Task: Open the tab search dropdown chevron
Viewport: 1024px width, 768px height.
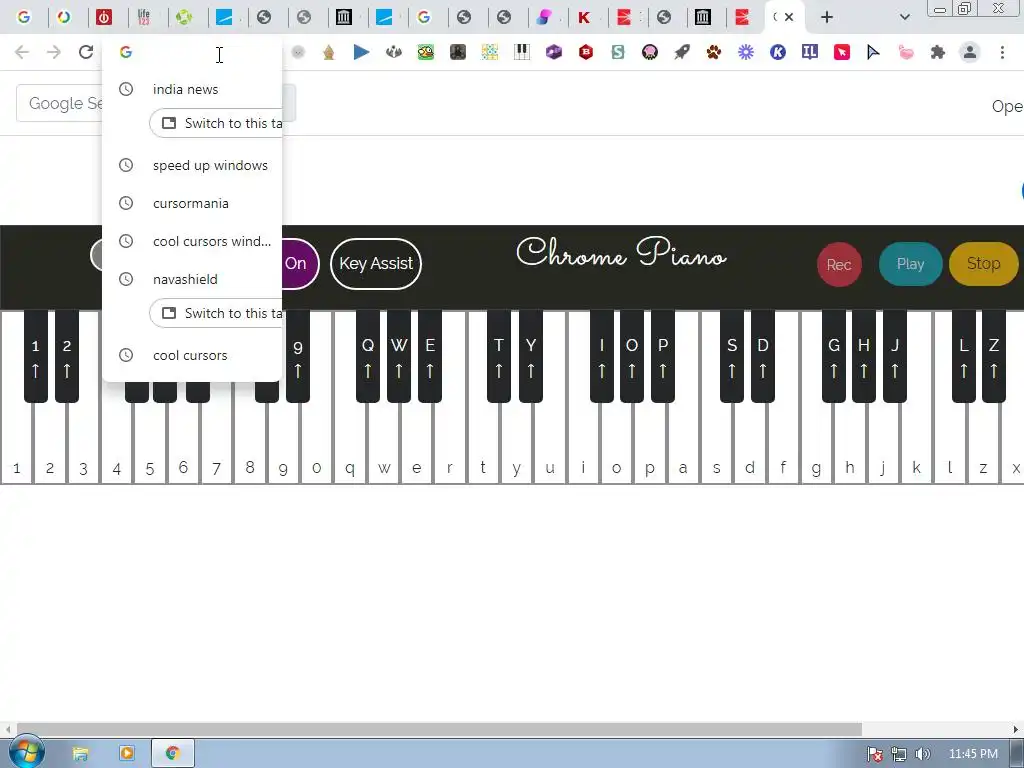Action: pyautogui.click(x=904, y=17)
